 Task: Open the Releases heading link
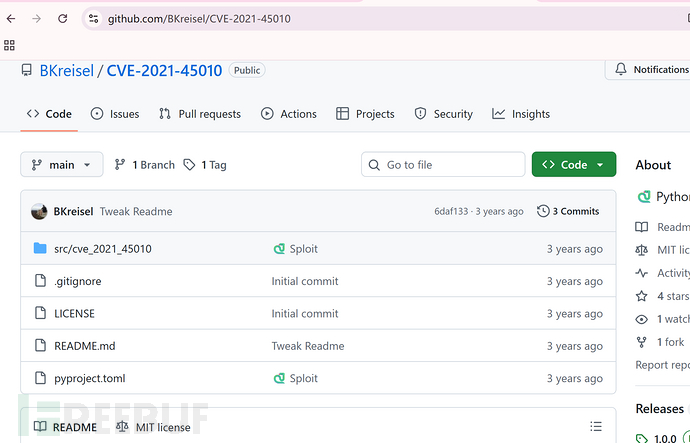coord(660,409)
